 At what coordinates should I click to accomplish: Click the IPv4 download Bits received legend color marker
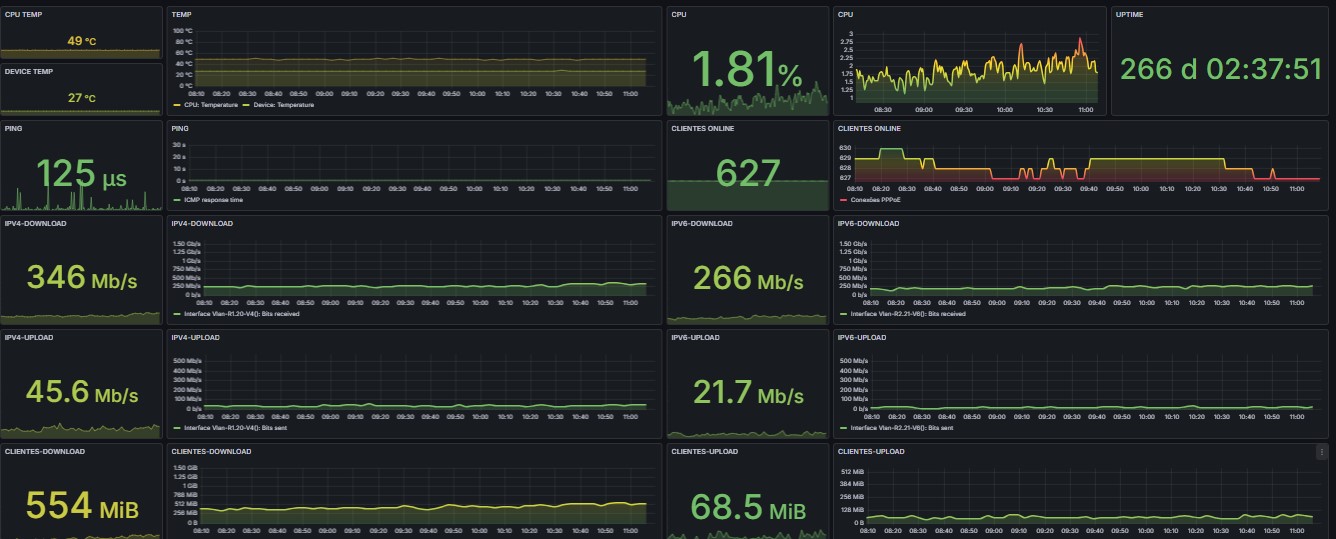point(176,314)
